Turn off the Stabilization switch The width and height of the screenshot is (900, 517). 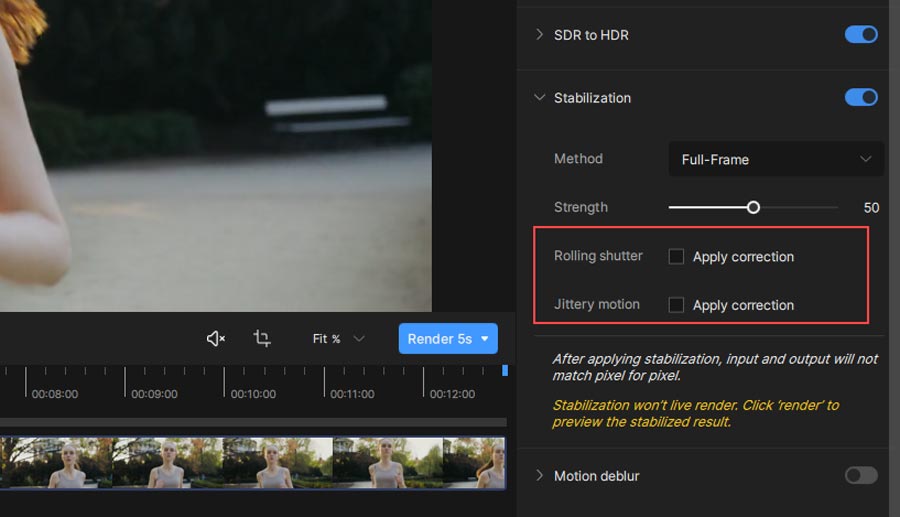coord(861,97)
